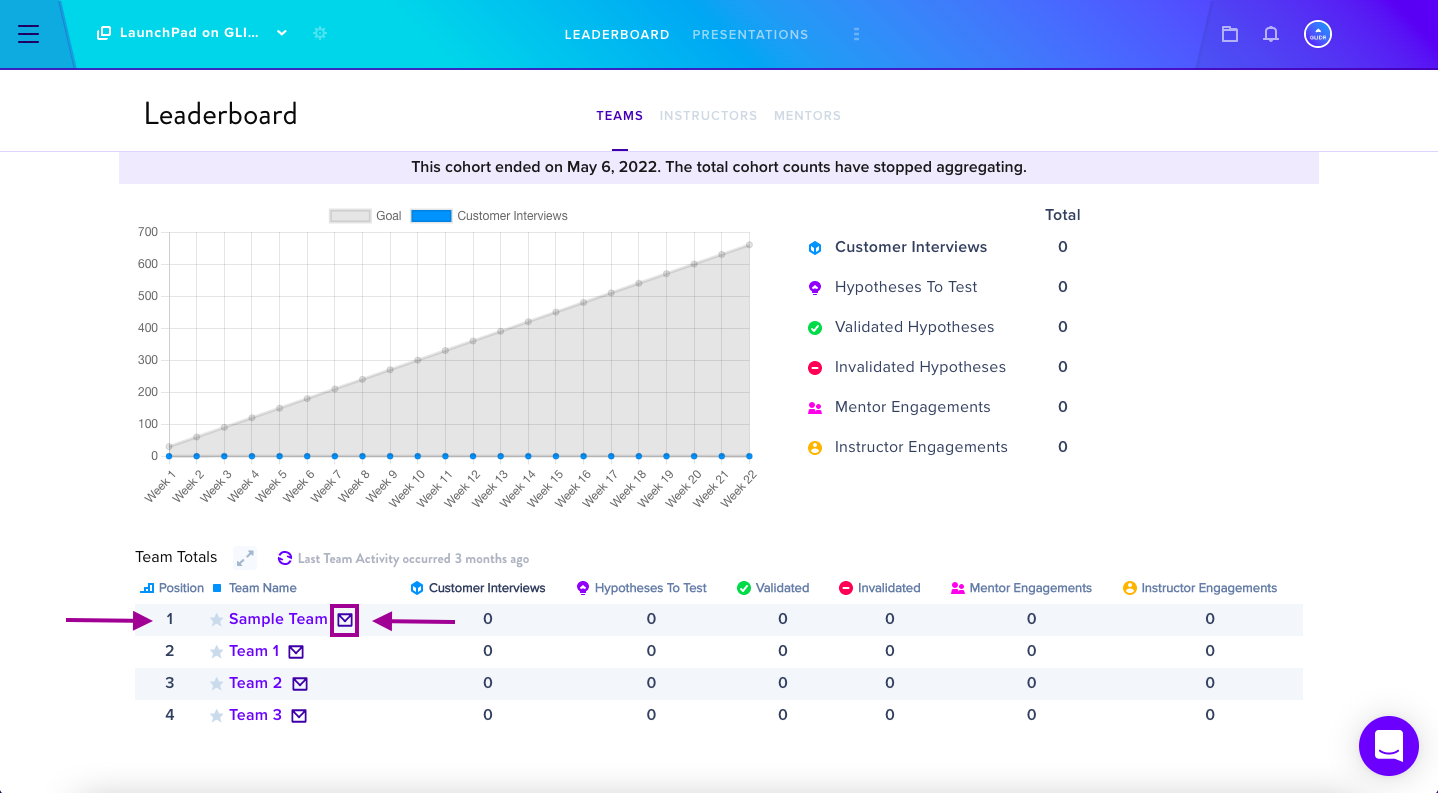Click the envelope icon next to Sample Team
1438x793 pixels.
click(345, 620)
